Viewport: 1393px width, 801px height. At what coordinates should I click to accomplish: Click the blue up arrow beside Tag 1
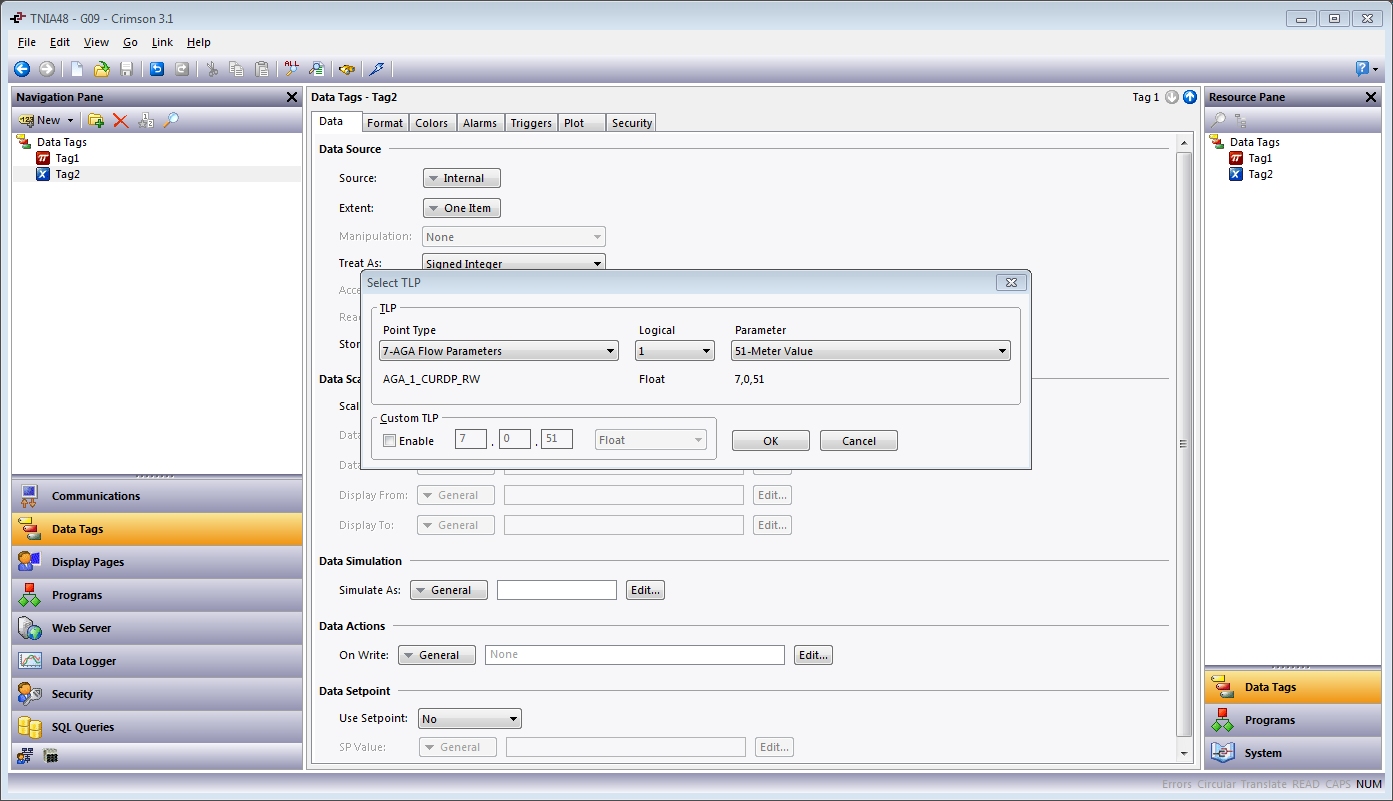[x=1189, y=97]
